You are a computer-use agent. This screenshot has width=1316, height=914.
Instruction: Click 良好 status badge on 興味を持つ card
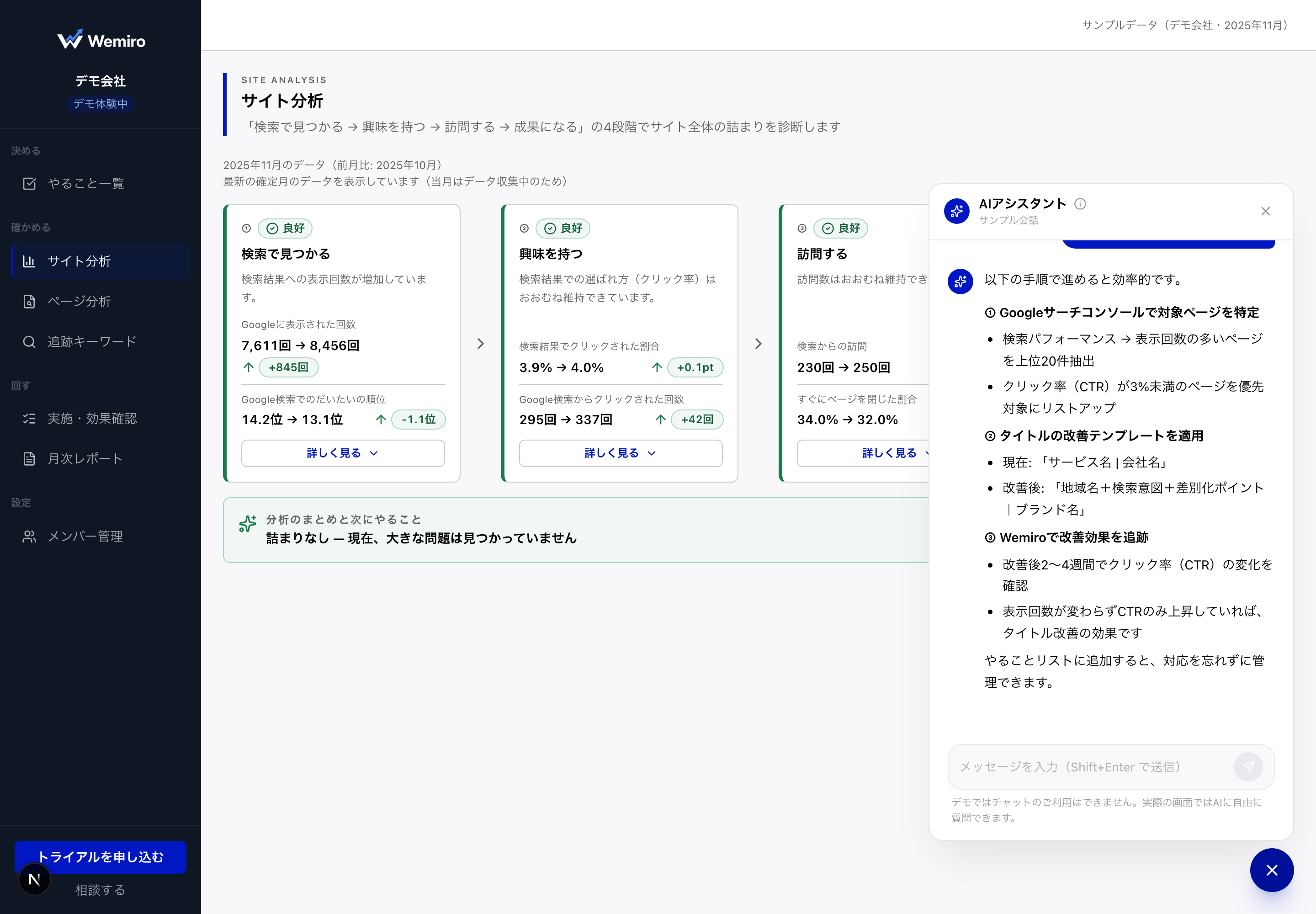[x=563, y=228]
